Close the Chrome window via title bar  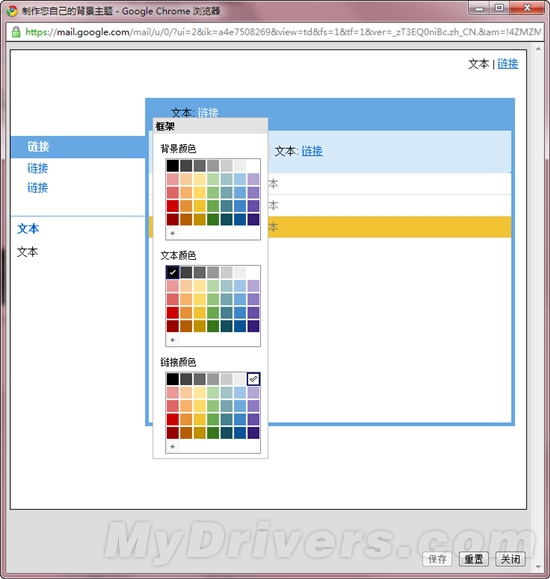(527, 8)
